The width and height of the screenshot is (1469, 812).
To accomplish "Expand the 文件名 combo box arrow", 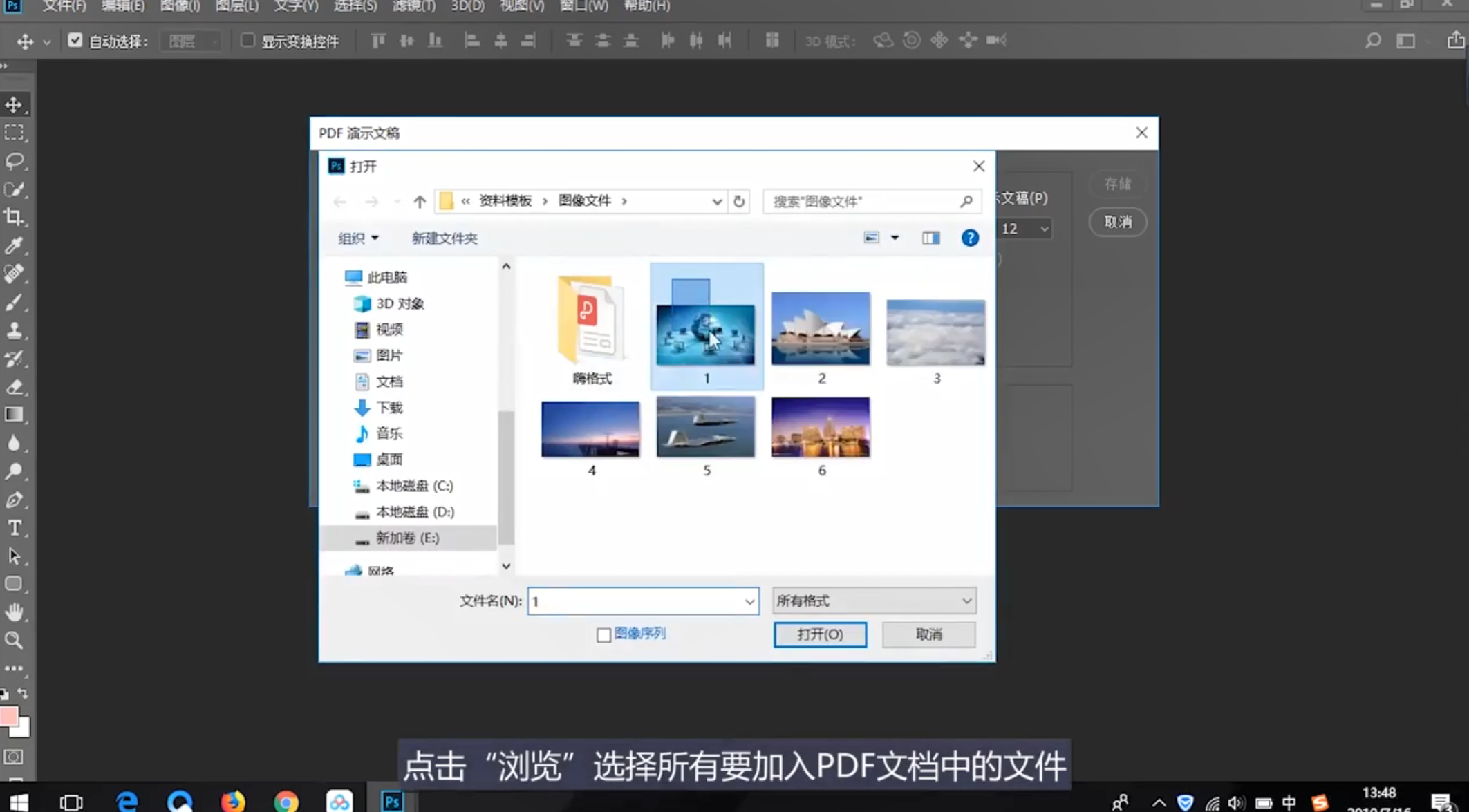I will point(749,602).
